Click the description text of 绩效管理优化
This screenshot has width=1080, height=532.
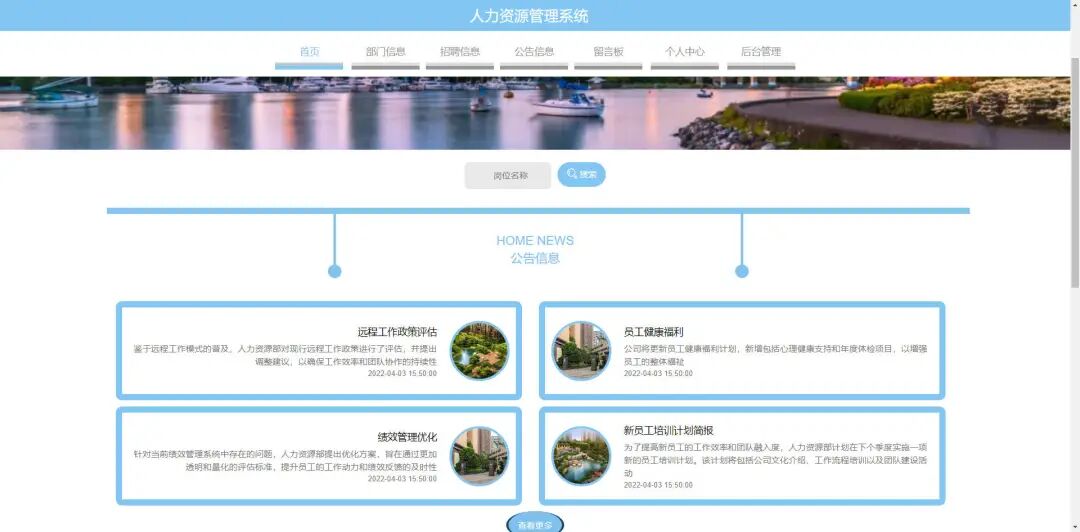point(285,460)
